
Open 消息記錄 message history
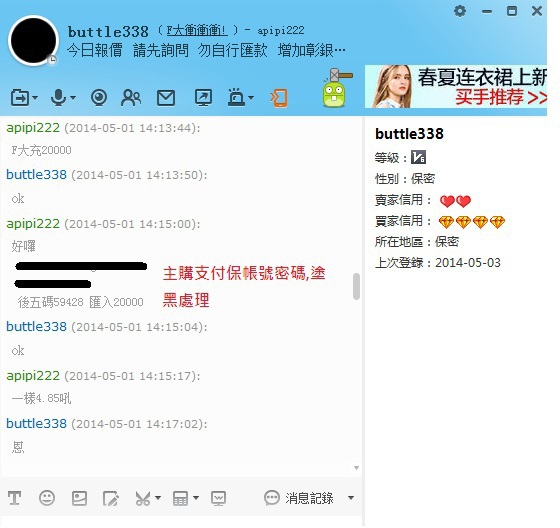(299, 498)
